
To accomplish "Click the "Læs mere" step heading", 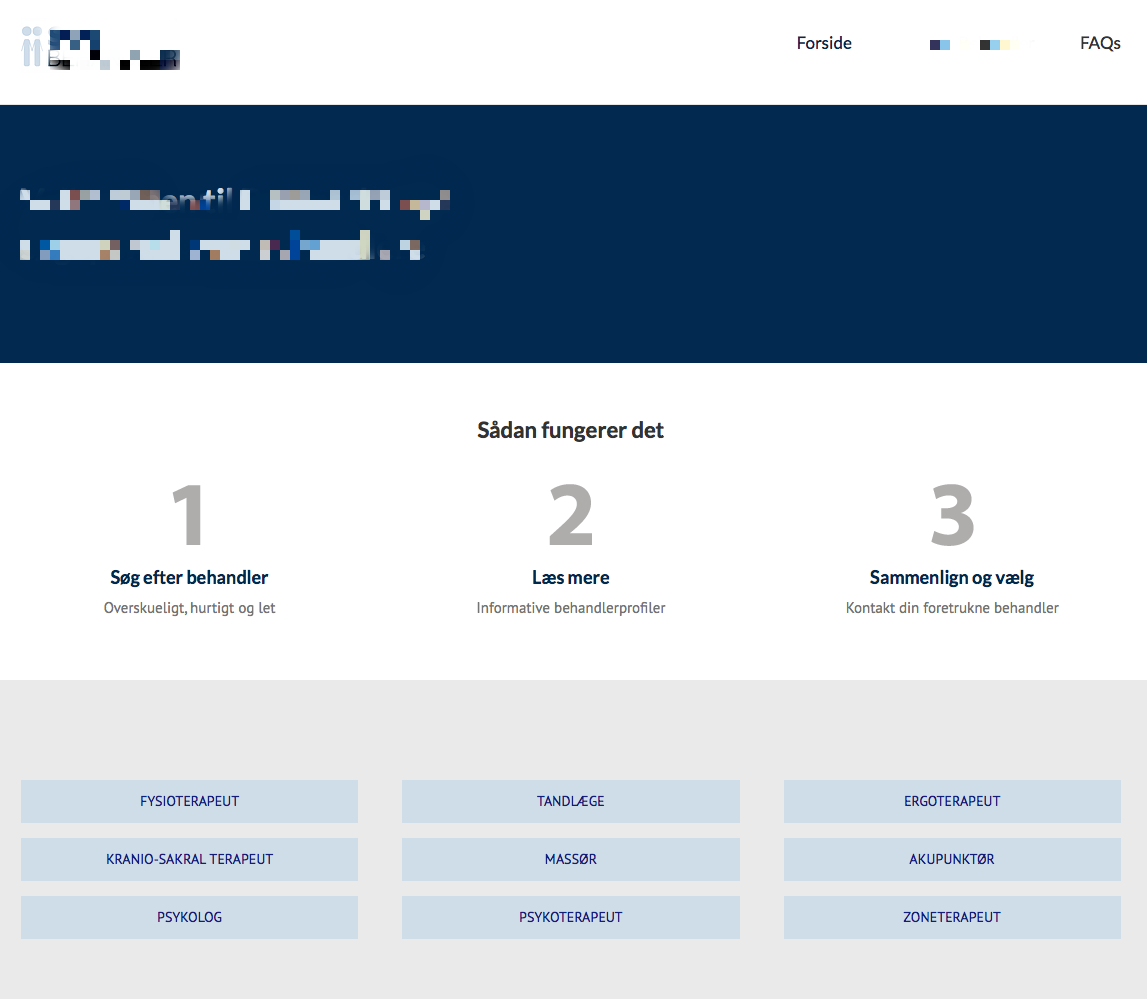I will click(x=570, y=577).
